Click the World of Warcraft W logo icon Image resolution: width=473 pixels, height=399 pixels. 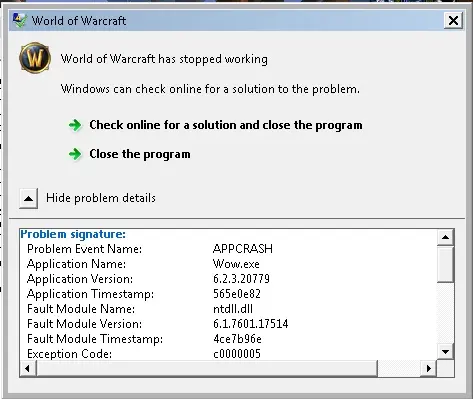click(x=35, y=58)
